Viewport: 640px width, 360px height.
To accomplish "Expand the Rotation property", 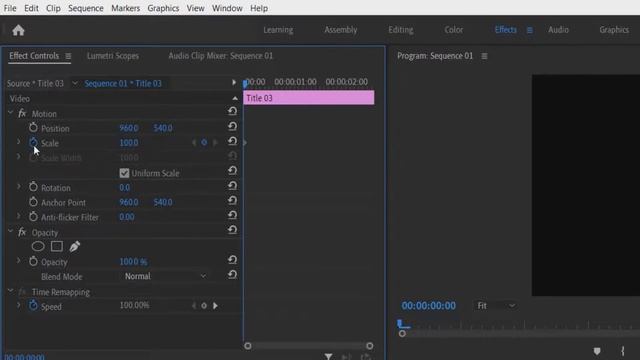I will coord(18,187).
